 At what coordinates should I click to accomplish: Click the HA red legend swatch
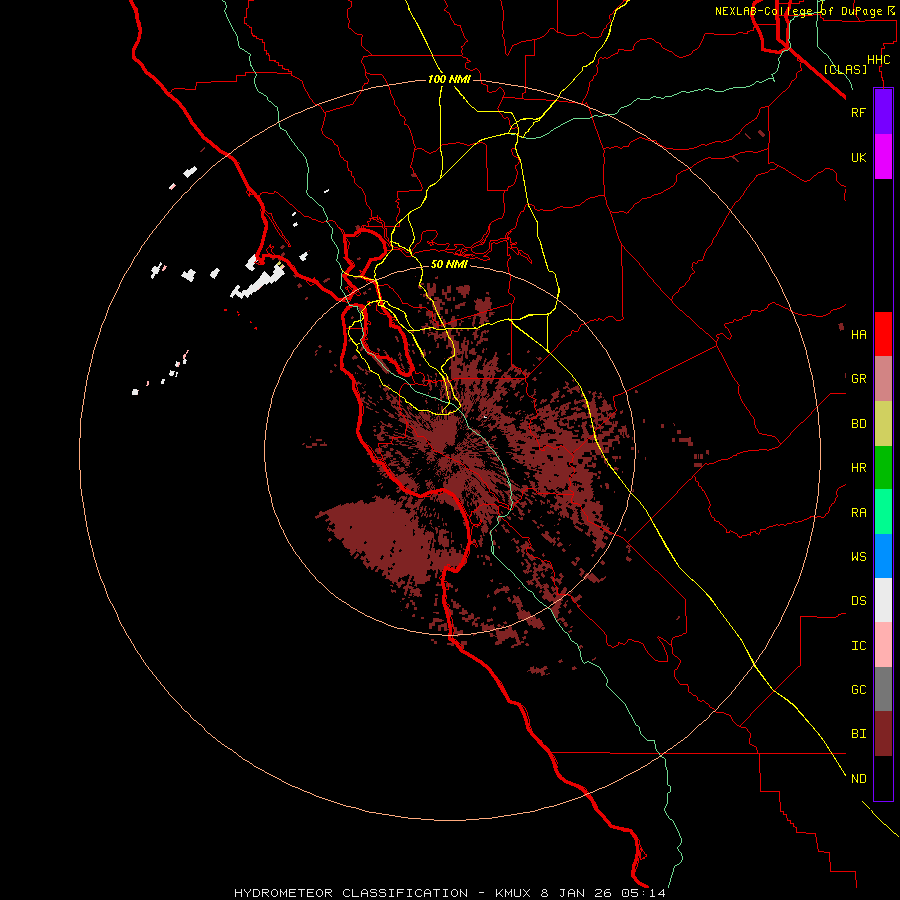click(x=883, y=334)
